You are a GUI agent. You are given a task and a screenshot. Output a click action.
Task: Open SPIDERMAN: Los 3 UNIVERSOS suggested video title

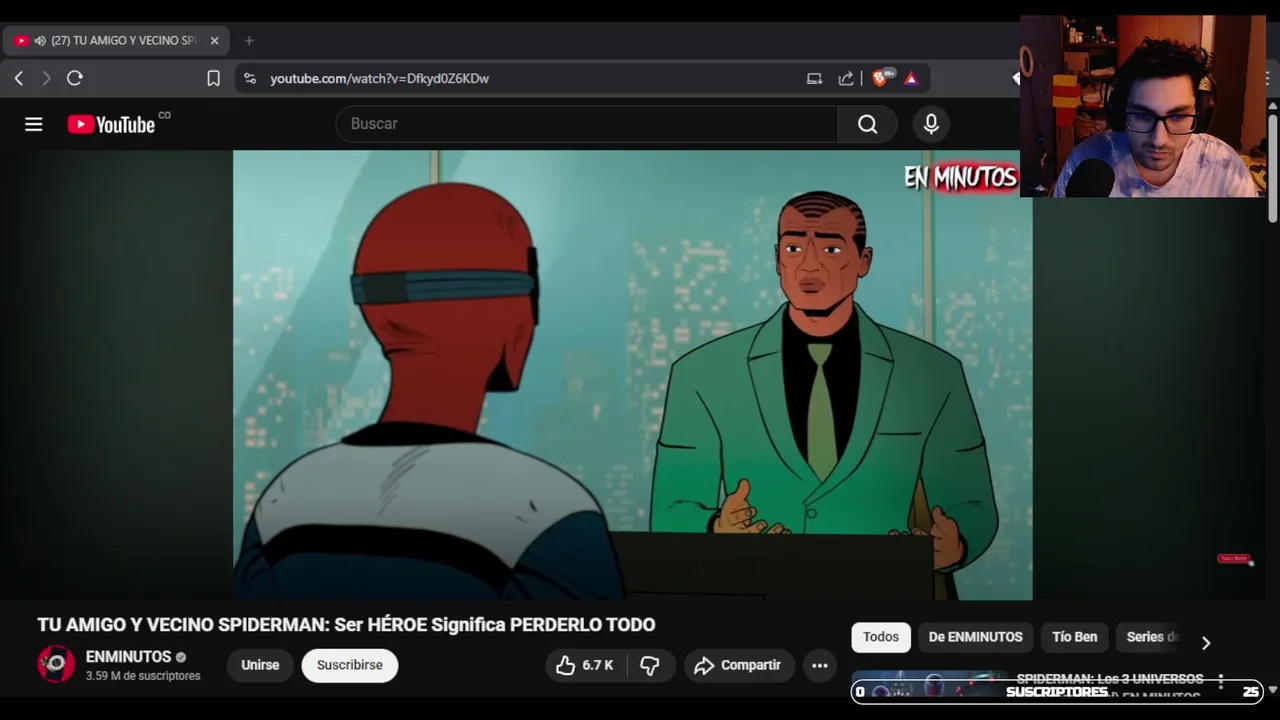point(1110,679)
